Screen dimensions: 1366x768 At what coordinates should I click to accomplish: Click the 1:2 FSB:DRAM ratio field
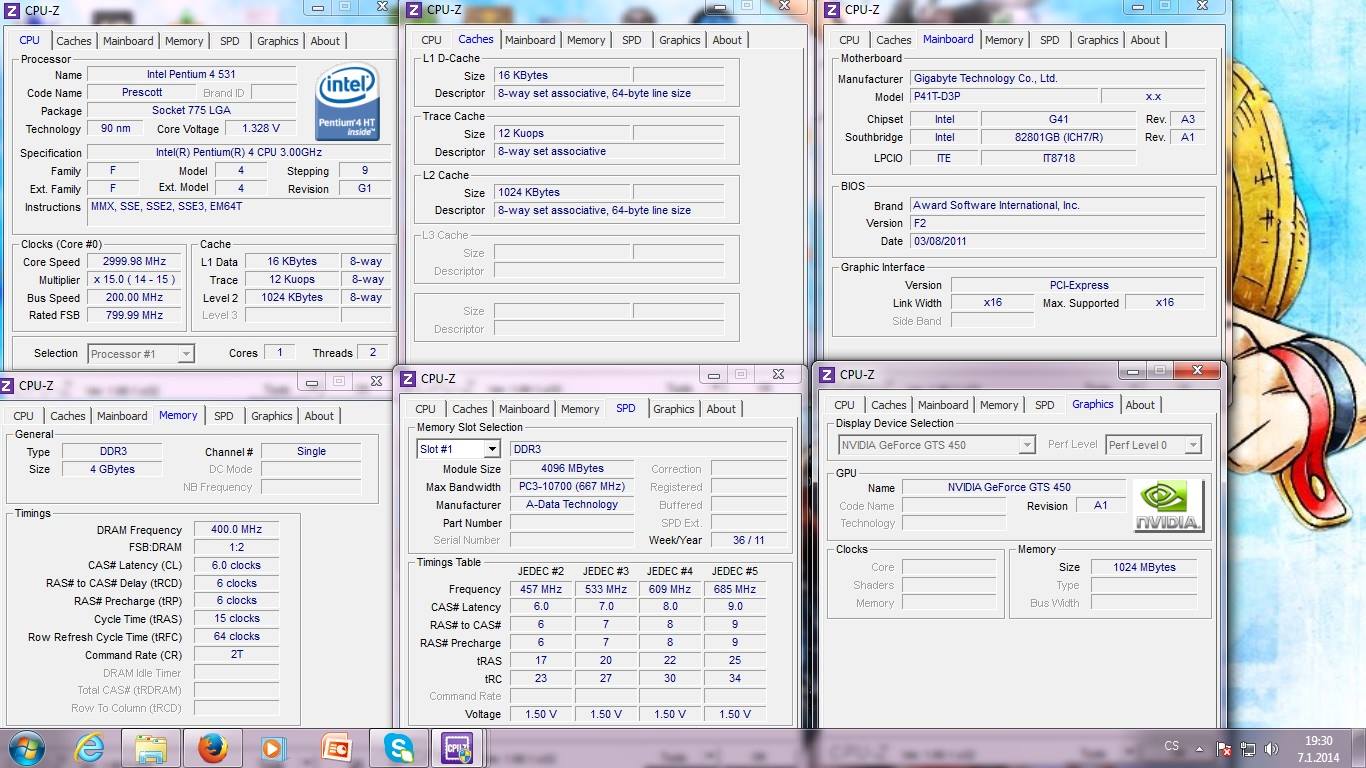coord(236,547)
